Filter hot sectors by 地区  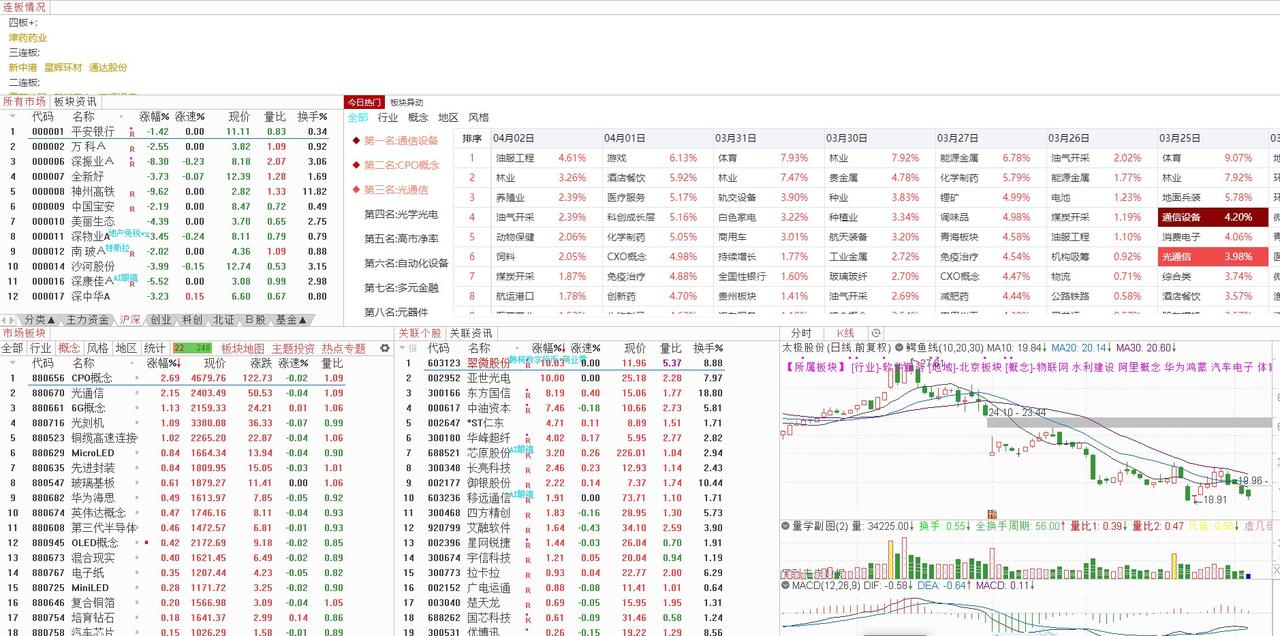tap(448, 118)
